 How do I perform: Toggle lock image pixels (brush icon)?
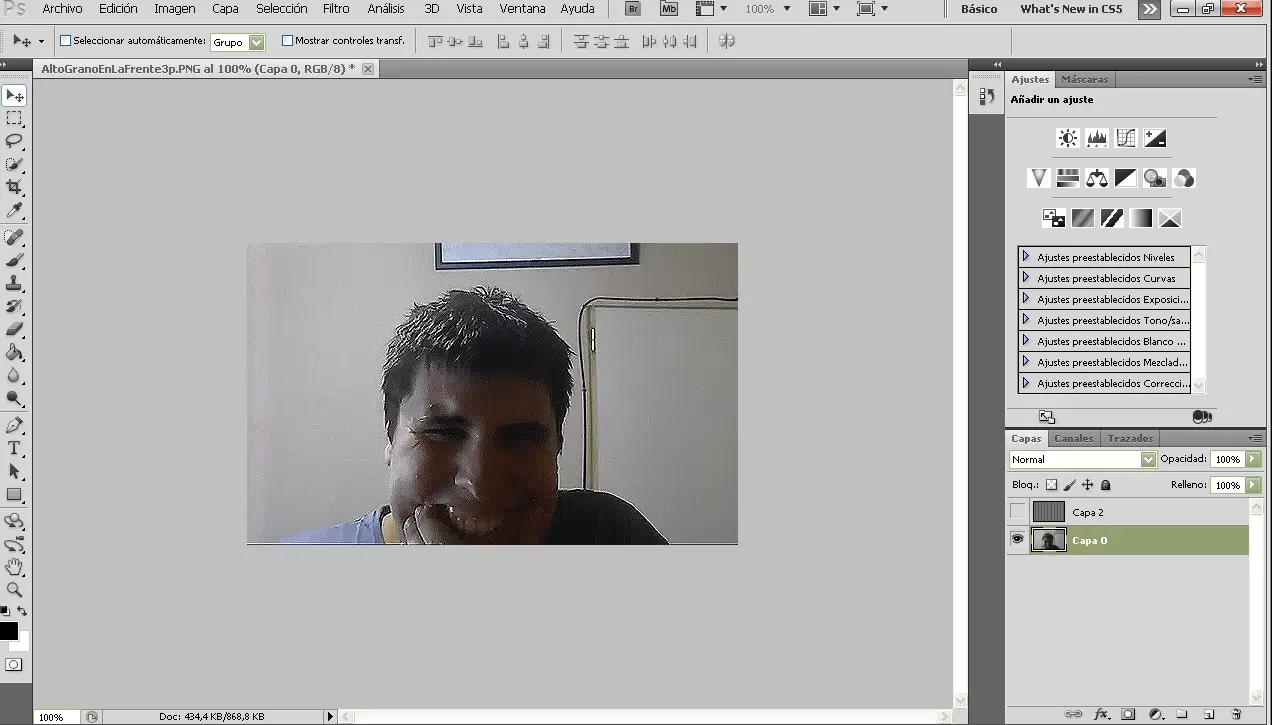pyautogui.click(x=1069, y=485)
